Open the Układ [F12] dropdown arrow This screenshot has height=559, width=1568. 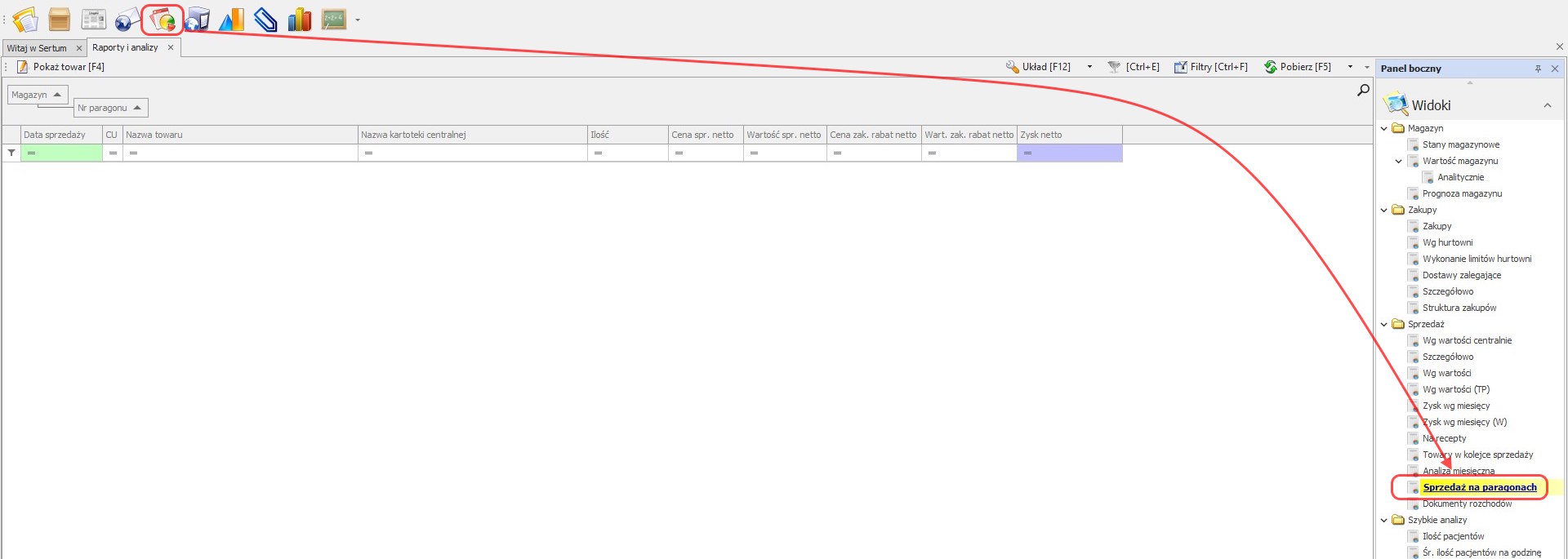point(1089,67)
